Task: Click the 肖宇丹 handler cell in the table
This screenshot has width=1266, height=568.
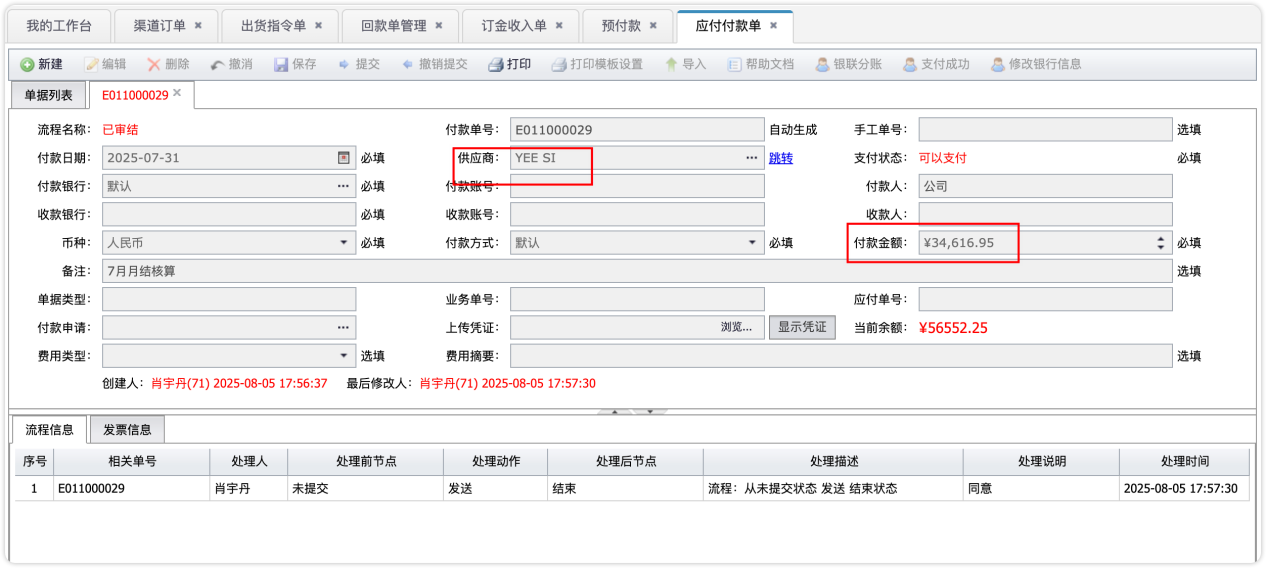Action: (249, 489)
